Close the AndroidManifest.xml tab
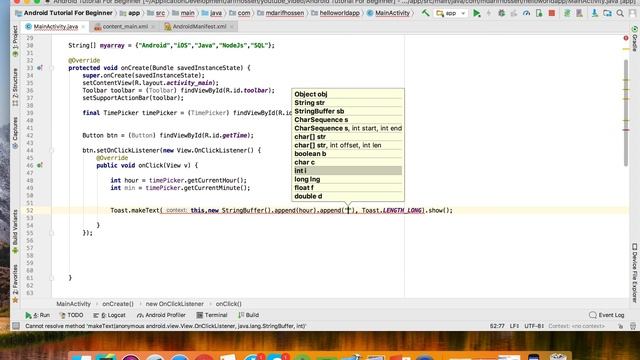Image resolution: width=640 pixels, height=360 pixels. (231, 27)
